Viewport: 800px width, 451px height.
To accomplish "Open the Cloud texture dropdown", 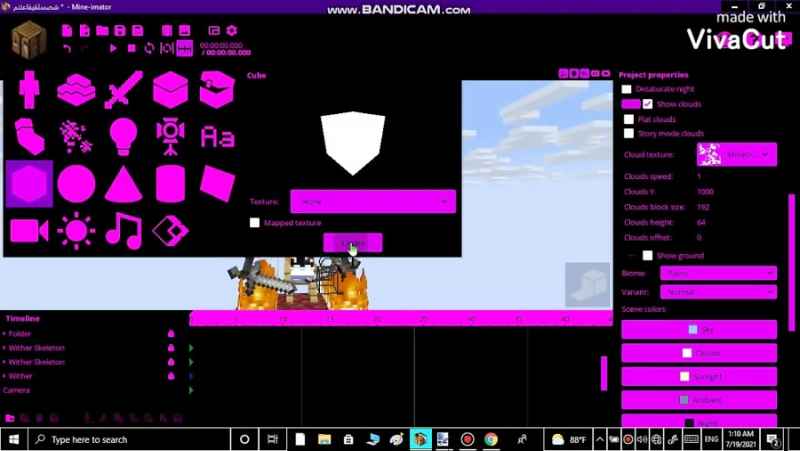I will (737, 155).
